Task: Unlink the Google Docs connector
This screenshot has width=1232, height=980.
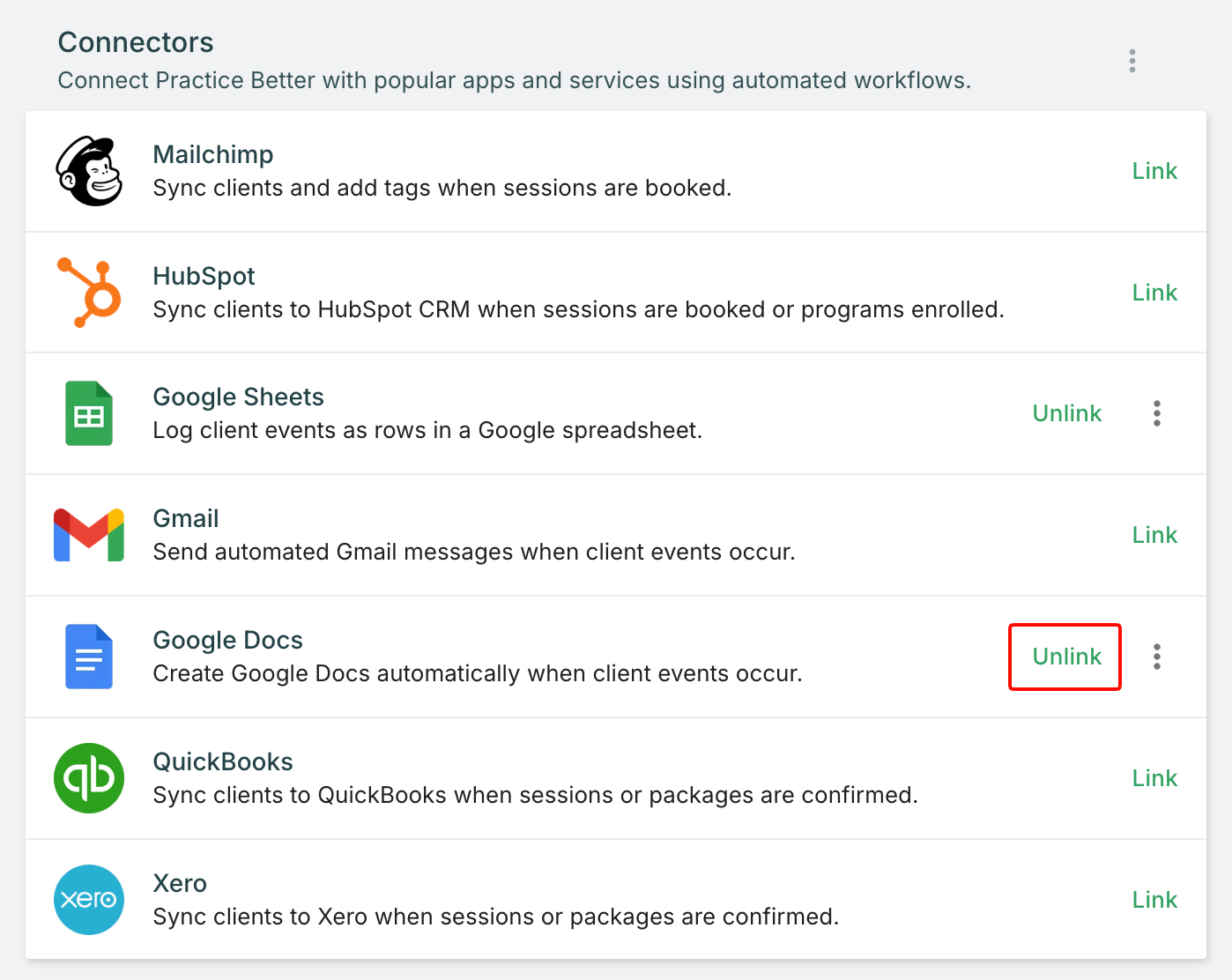Action: [1066, 657]
